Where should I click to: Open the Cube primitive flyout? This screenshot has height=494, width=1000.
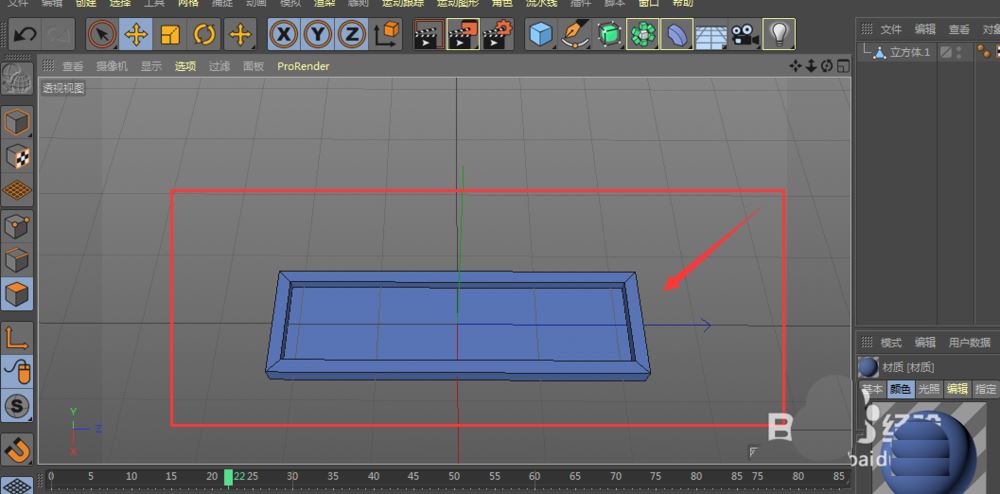click(541, 34)
